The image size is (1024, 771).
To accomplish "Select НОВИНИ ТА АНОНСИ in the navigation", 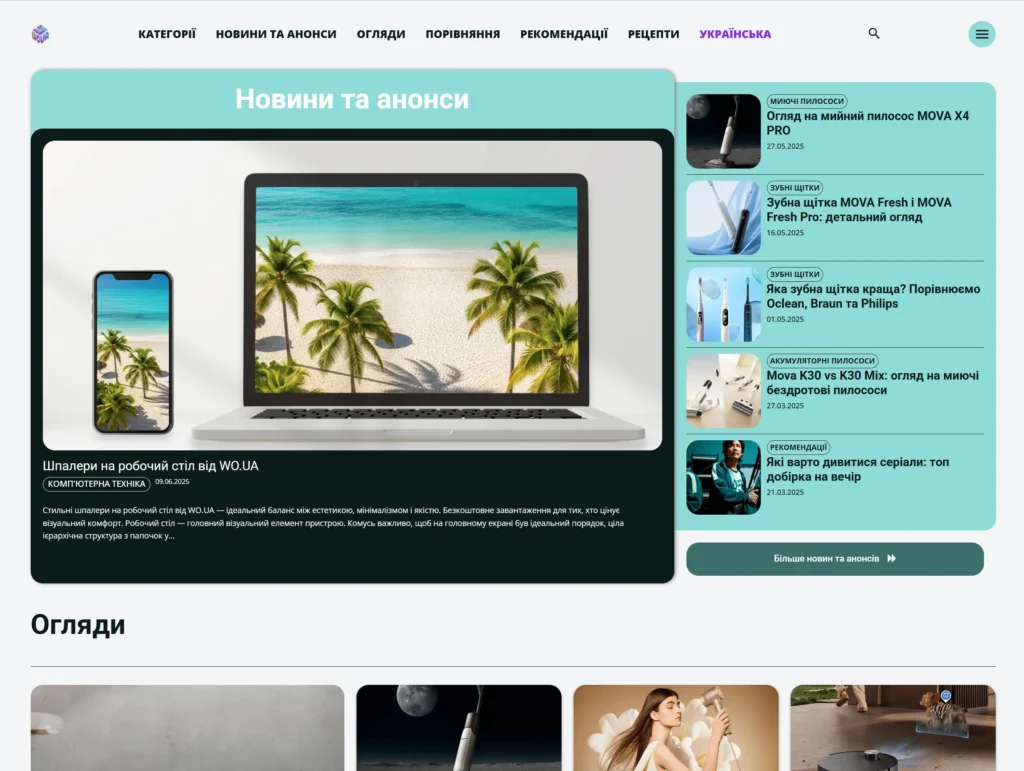I will 275,32.
